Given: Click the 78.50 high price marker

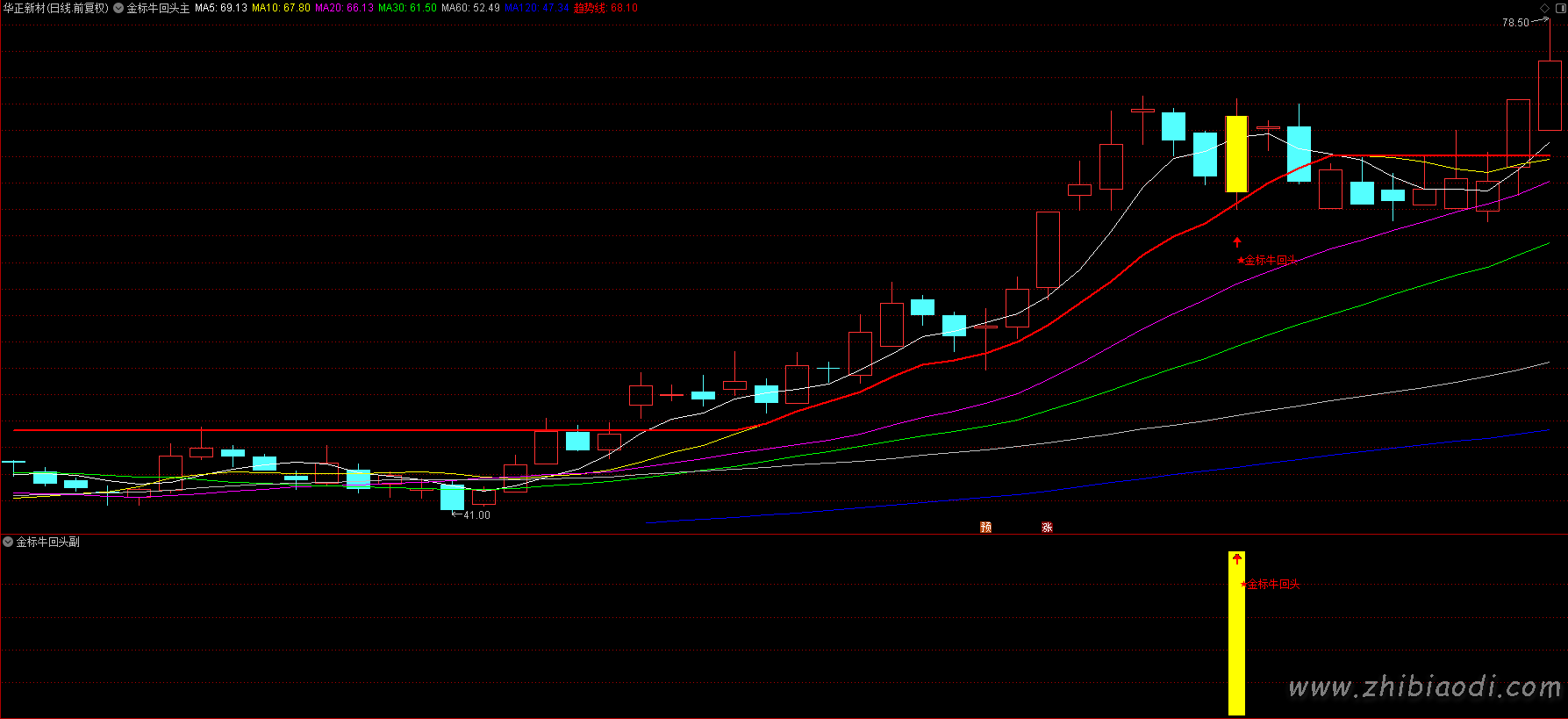Looking at the screenshot, I should tap(1515, 23).
